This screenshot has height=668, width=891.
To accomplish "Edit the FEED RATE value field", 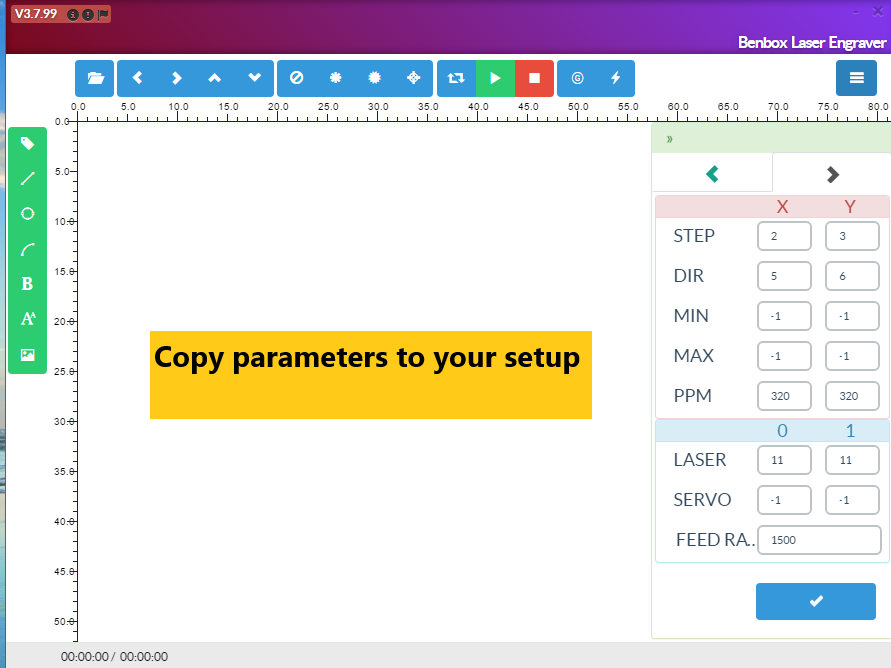I will 819,540.
